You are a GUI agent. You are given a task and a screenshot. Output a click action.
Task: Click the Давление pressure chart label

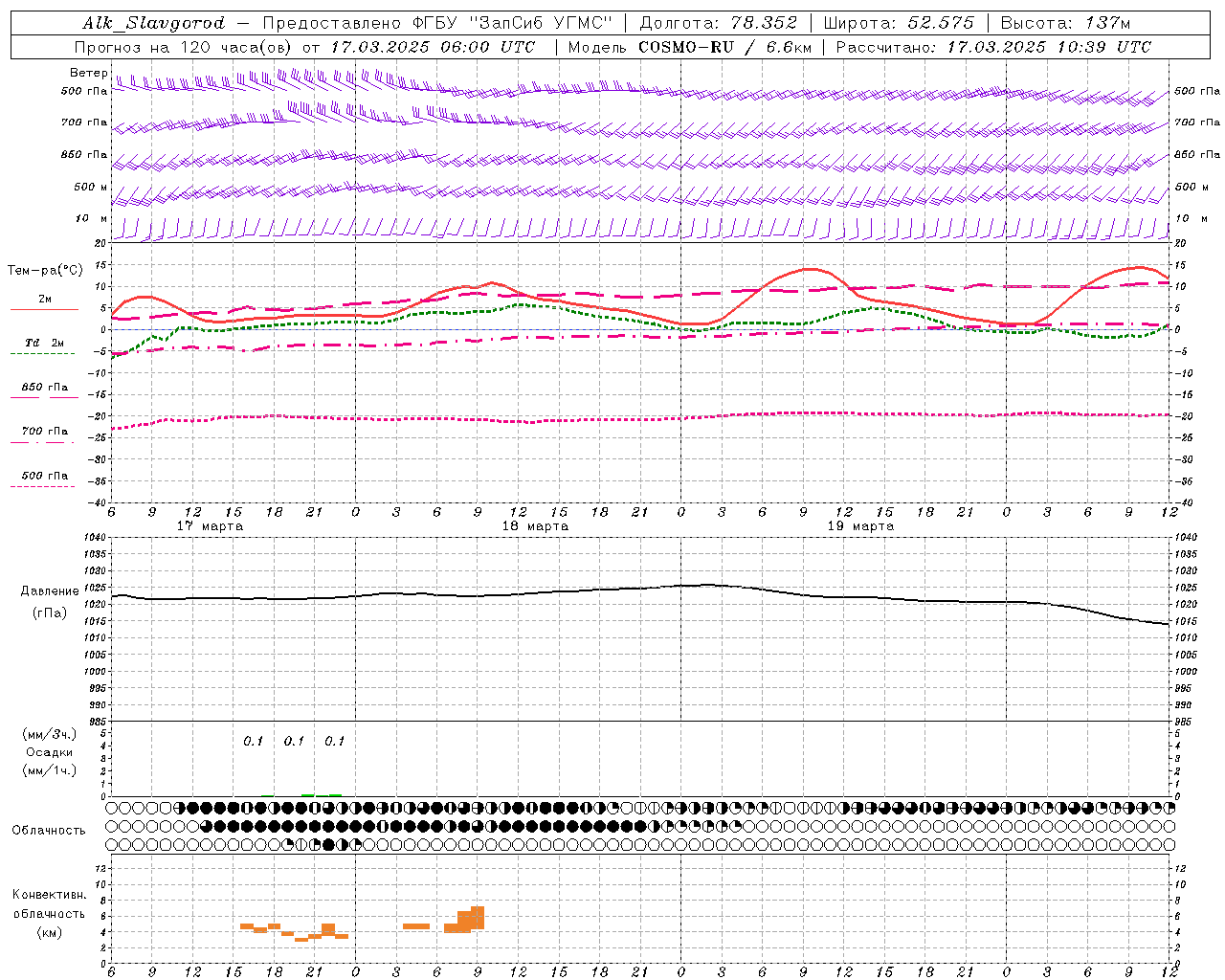pos(50,591)
